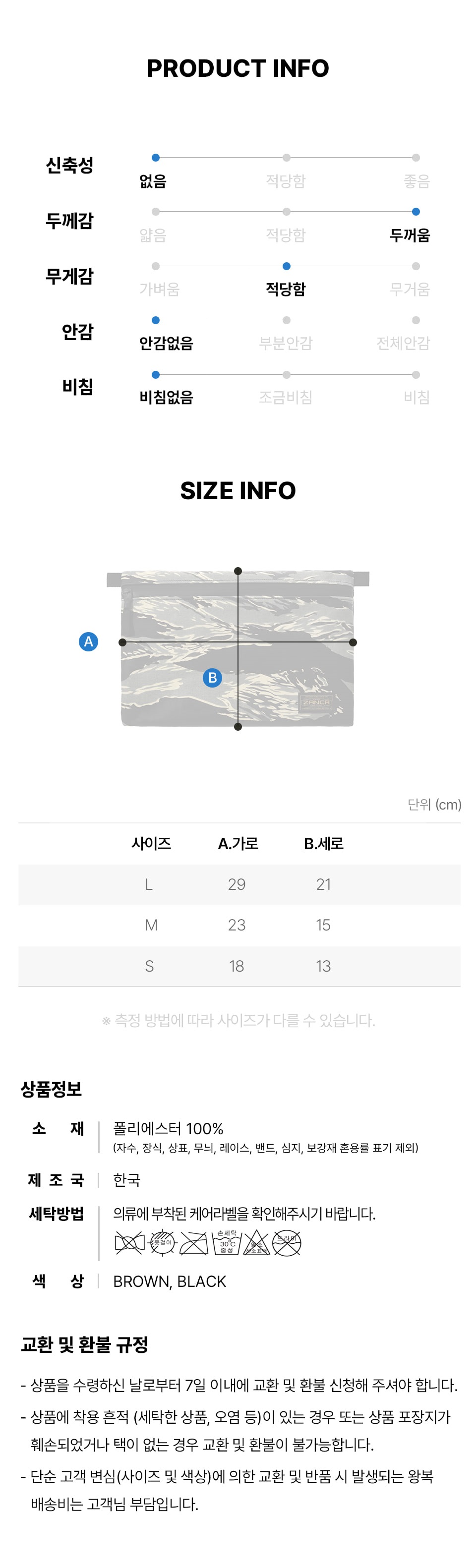Select the 적당함 dot for 무게감
Viewport: 476px width, 1568px height.
(x=287, y=266)
